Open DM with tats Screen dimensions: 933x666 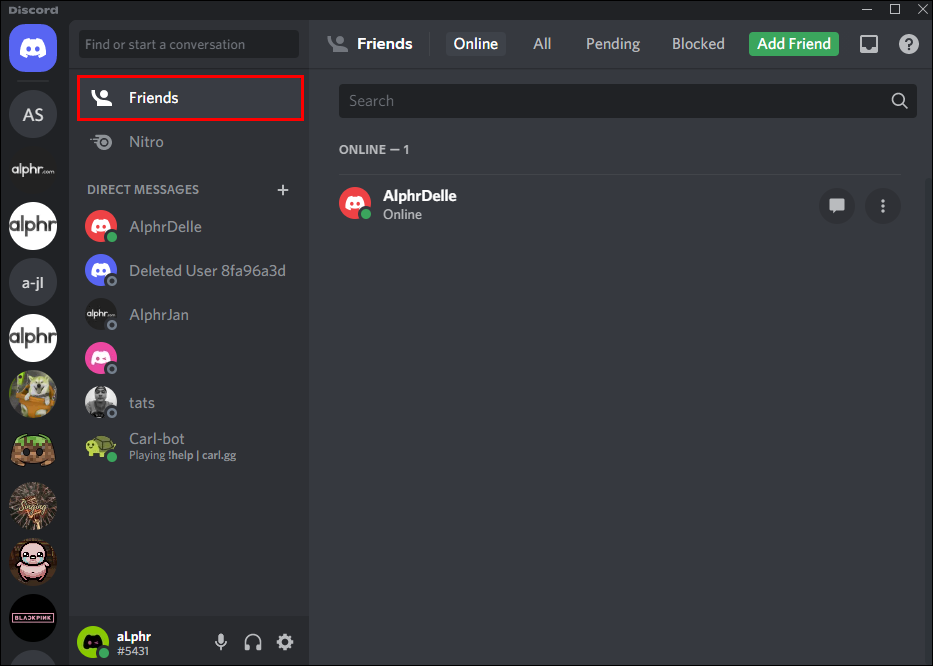click(190, 403)
